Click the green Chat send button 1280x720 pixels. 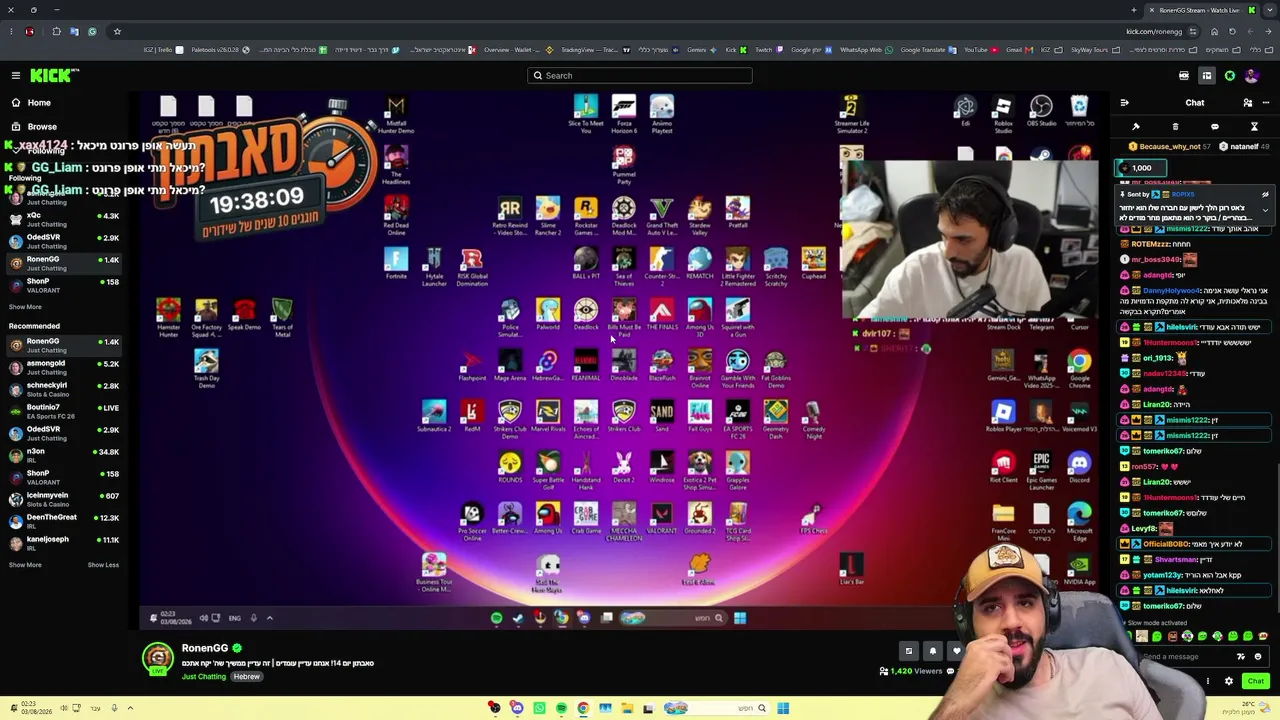[x=1256, y=681]
